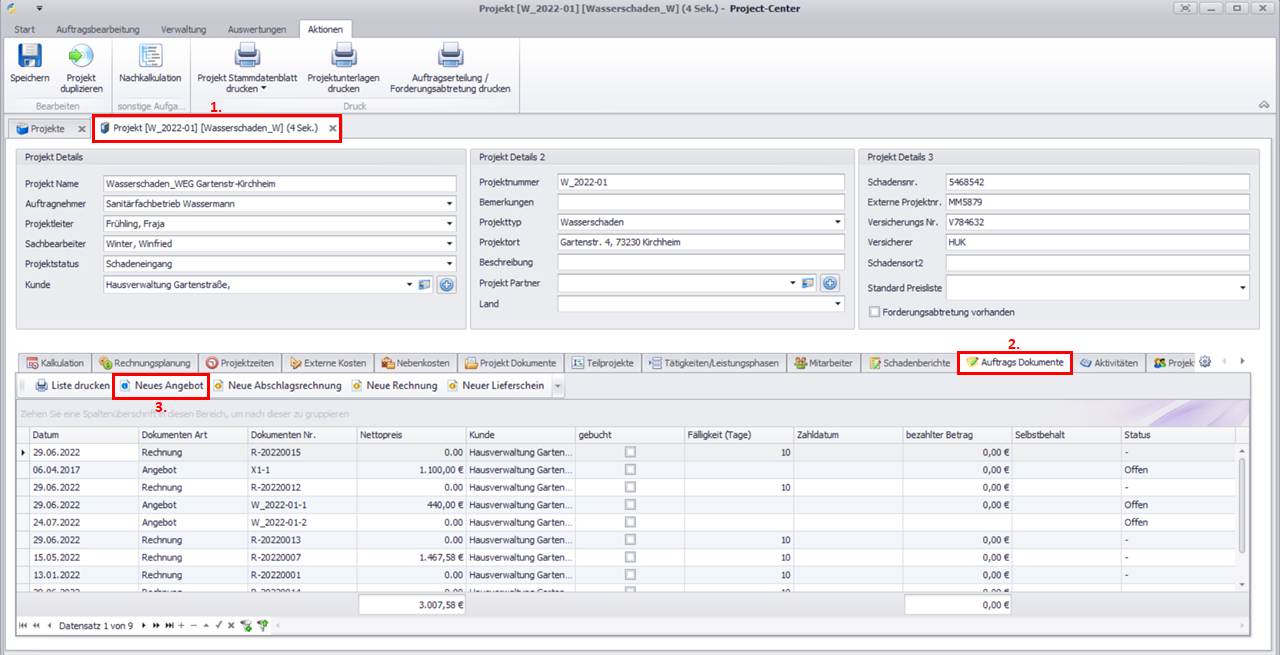This screenshot has height=655, width=1280.
Task: Enable Forderungsabtretung vorhanden checkbox
Action: click(875, 312)
